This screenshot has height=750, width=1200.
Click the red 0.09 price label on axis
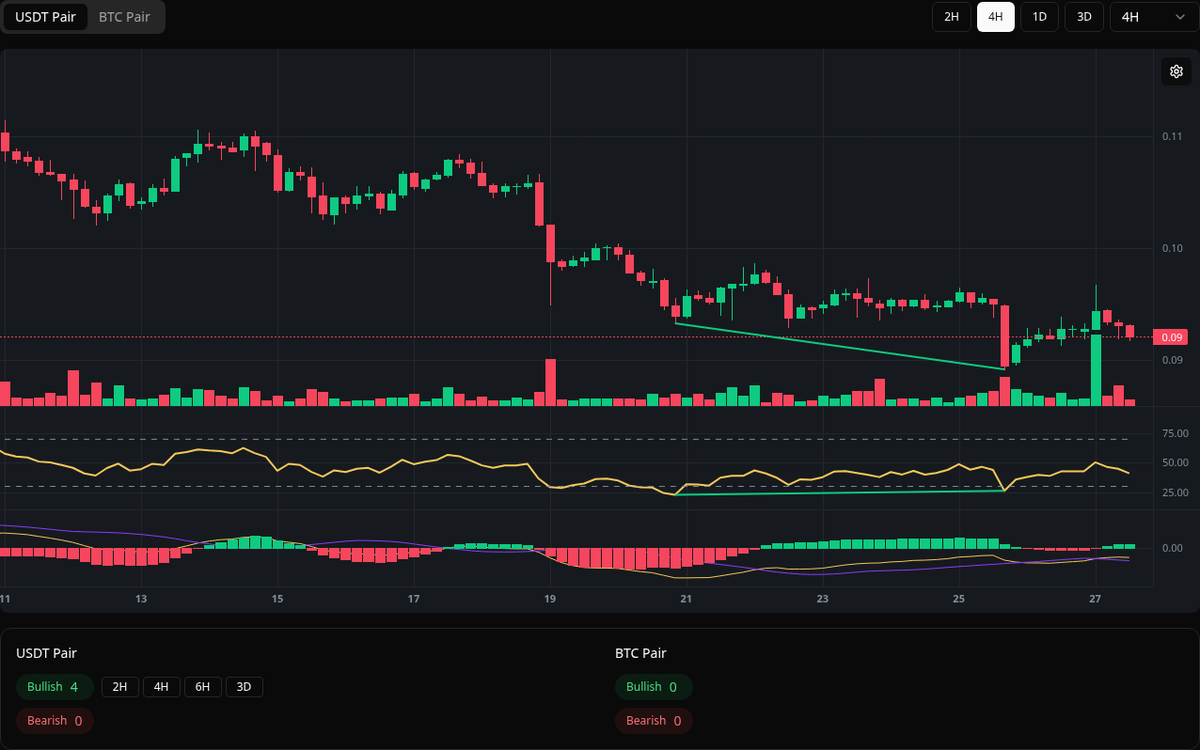click(x=1170, y=337)
